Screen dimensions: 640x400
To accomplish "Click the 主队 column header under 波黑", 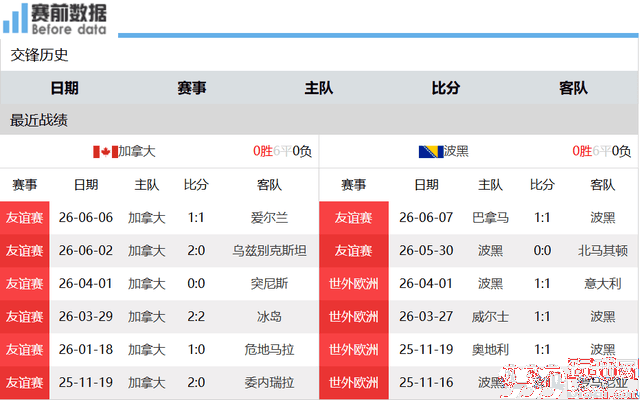I will (490, 185).
